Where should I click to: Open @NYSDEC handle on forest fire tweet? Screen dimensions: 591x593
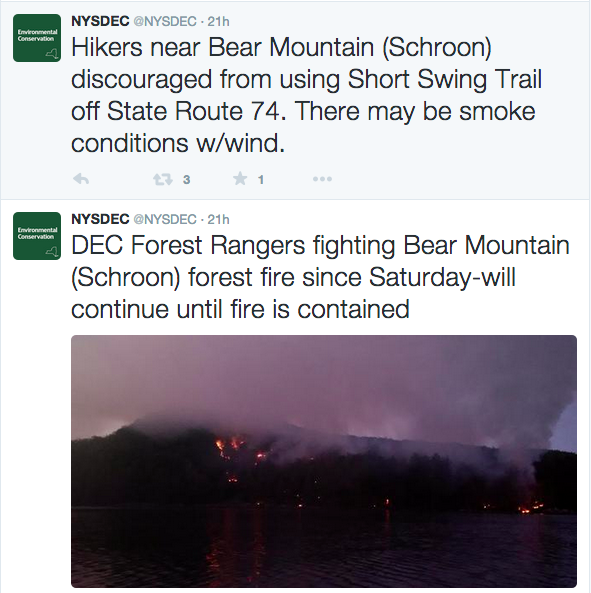pos(165,219)
